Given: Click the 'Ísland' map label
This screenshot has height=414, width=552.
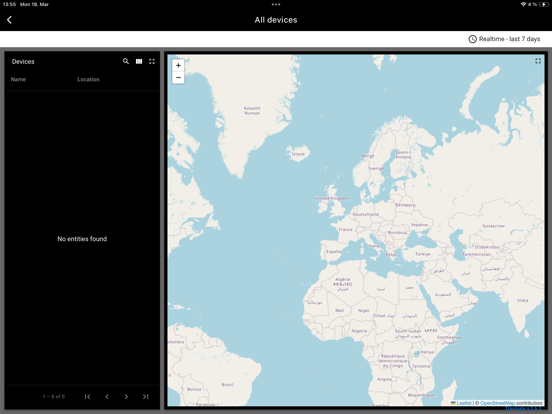Looking at the screenshot, I should pyautogui.click(x=298, y=154).
